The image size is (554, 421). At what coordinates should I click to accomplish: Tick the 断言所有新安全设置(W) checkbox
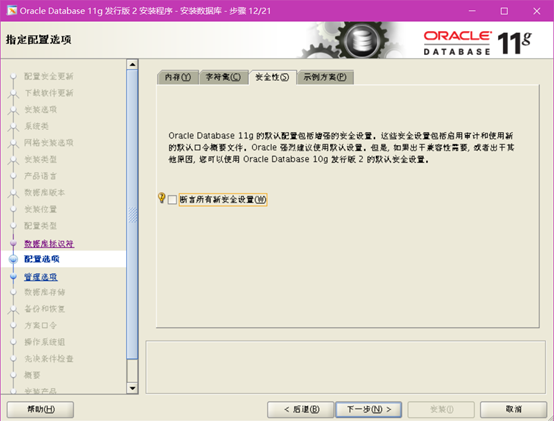click(172, 200)
